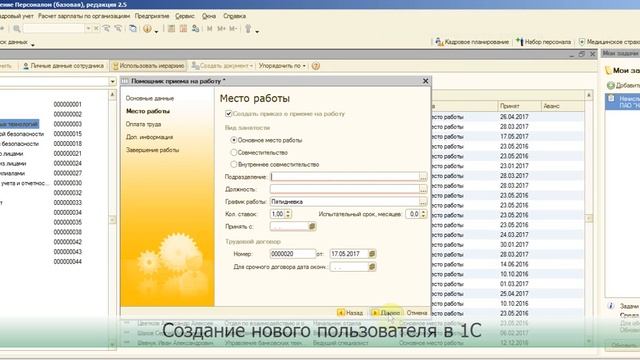Click scroll-up arrow of employee tree list
This screenshot has width=640, height=360.
[113, 95]
